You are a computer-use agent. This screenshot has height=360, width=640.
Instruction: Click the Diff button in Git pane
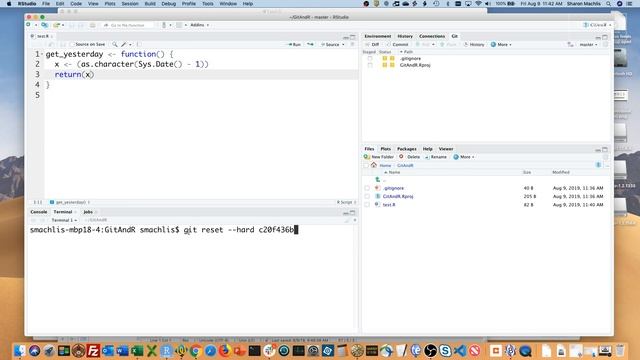coord(373,44)
